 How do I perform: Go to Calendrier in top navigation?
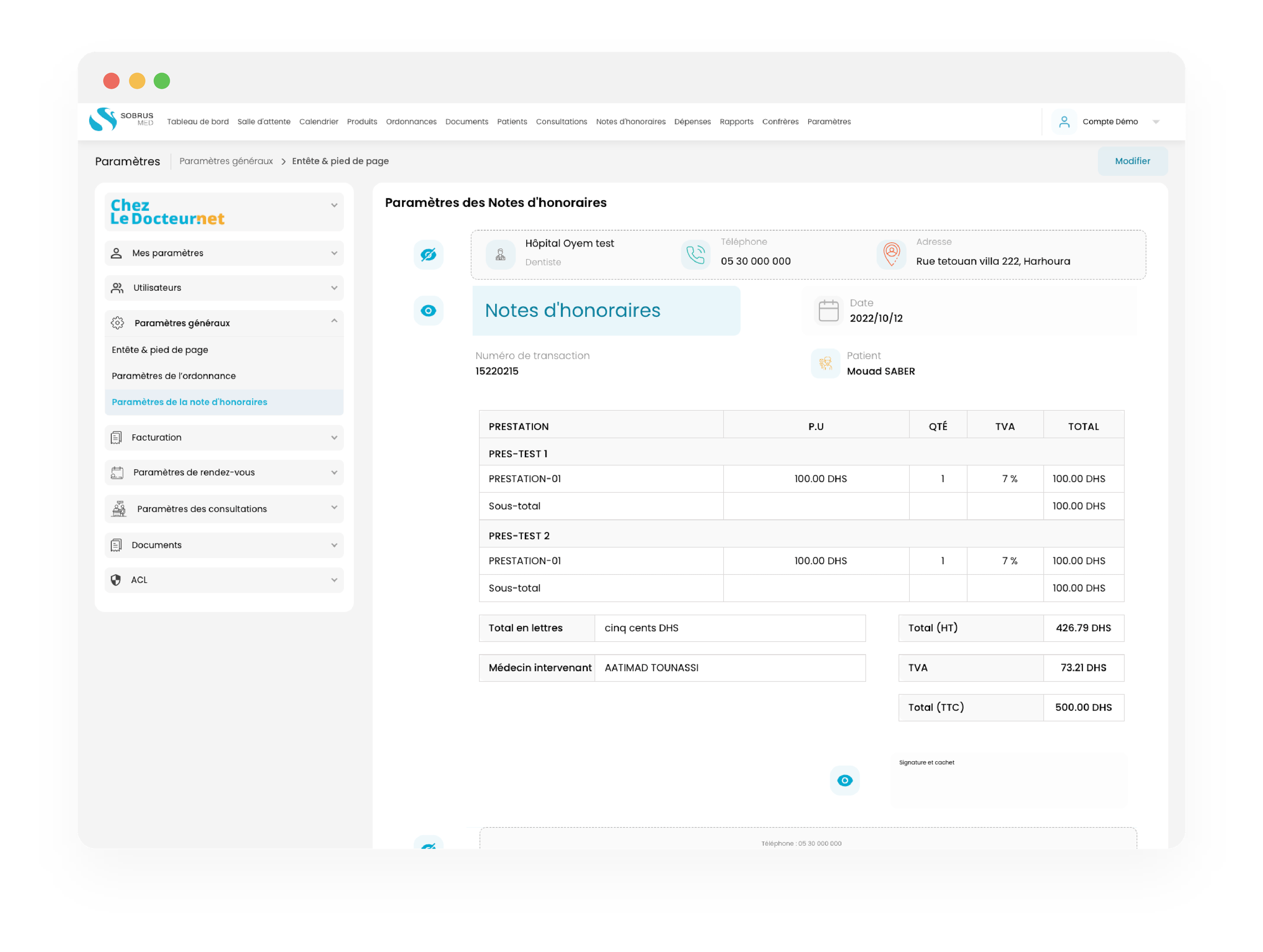(319, 122)
